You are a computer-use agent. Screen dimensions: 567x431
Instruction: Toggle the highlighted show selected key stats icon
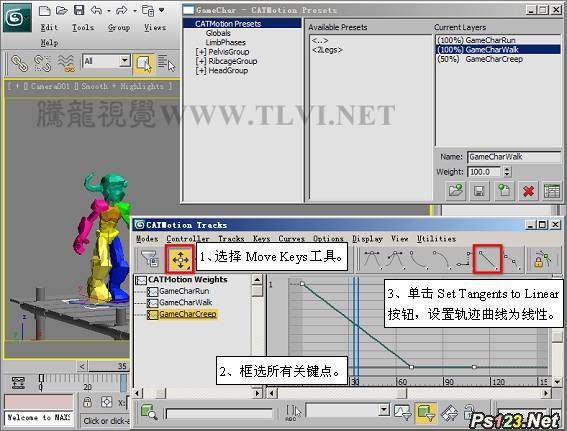click(x=426, y=412)
